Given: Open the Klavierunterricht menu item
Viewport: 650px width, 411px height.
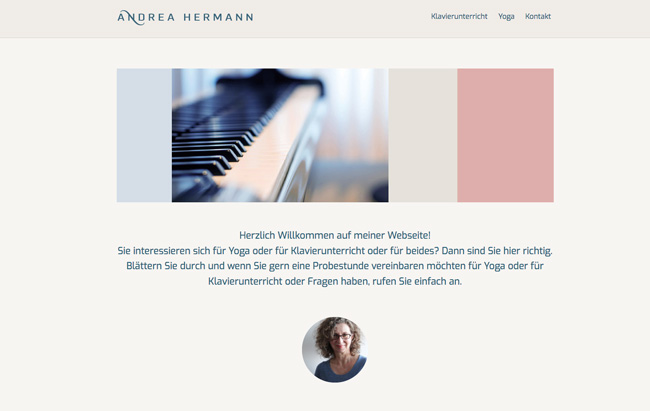Looking at the screenshot, I should pos(459,16).
